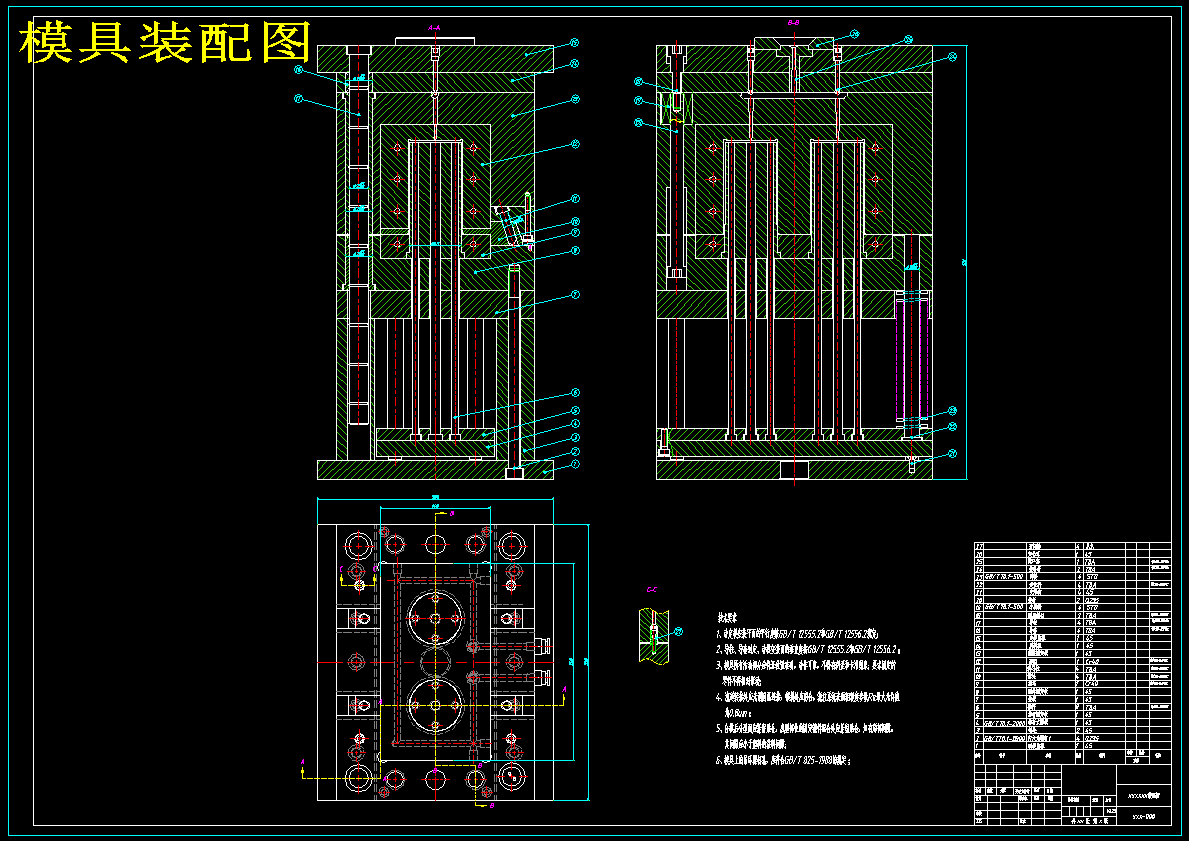Click technical note 6 citing GB/T 825
1189x841 pixels.
pos(783,760)
